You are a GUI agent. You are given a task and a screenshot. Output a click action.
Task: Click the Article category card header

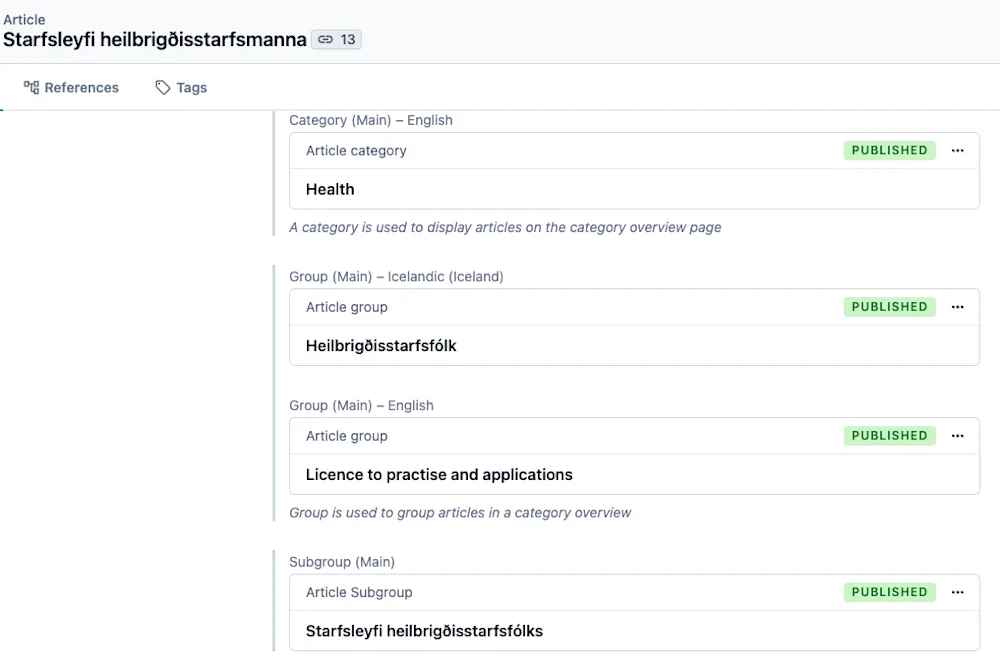click(x=356, y=151)
